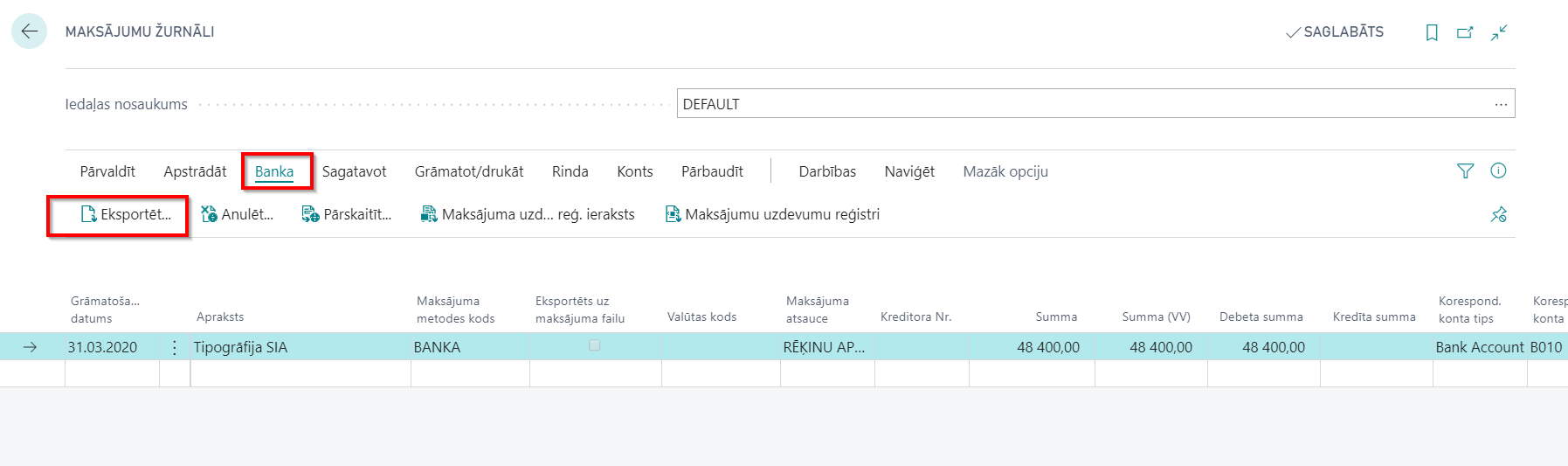1568x466 pixels.
Task: Click Mazāk opciju
Action: 1005,171
